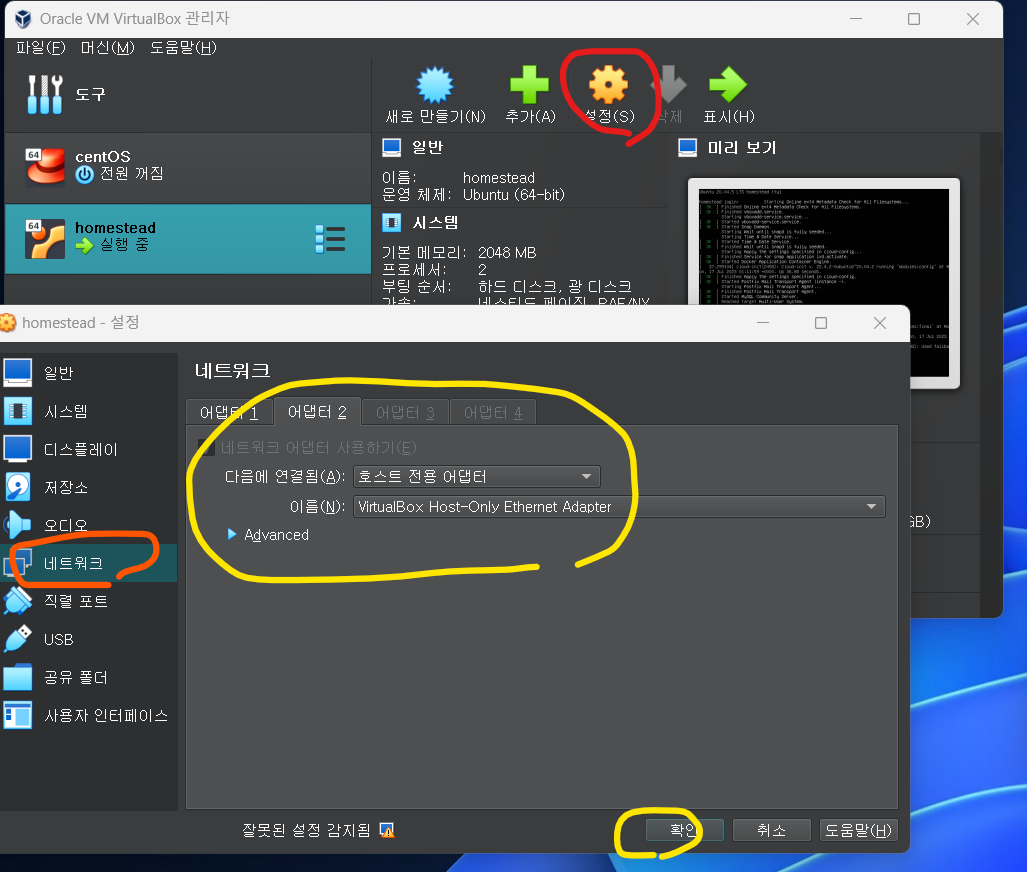The height and width of the screenshot is (872, 1027).
Task: Click the Cancel (취소) button
Action: (x=772, y=830)
